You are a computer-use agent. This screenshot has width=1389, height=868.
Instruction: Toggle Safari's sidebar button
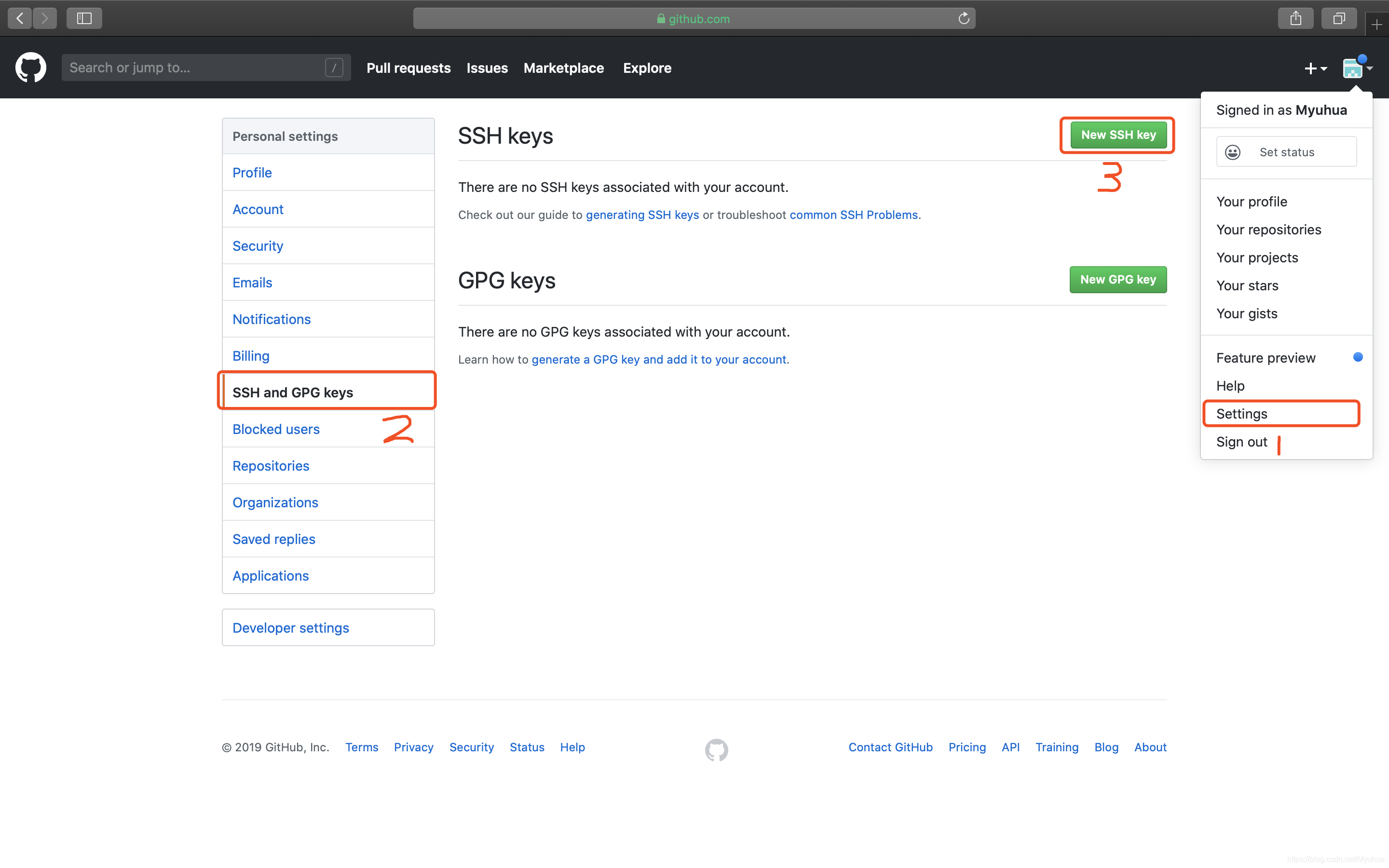[x=84, y=18]
